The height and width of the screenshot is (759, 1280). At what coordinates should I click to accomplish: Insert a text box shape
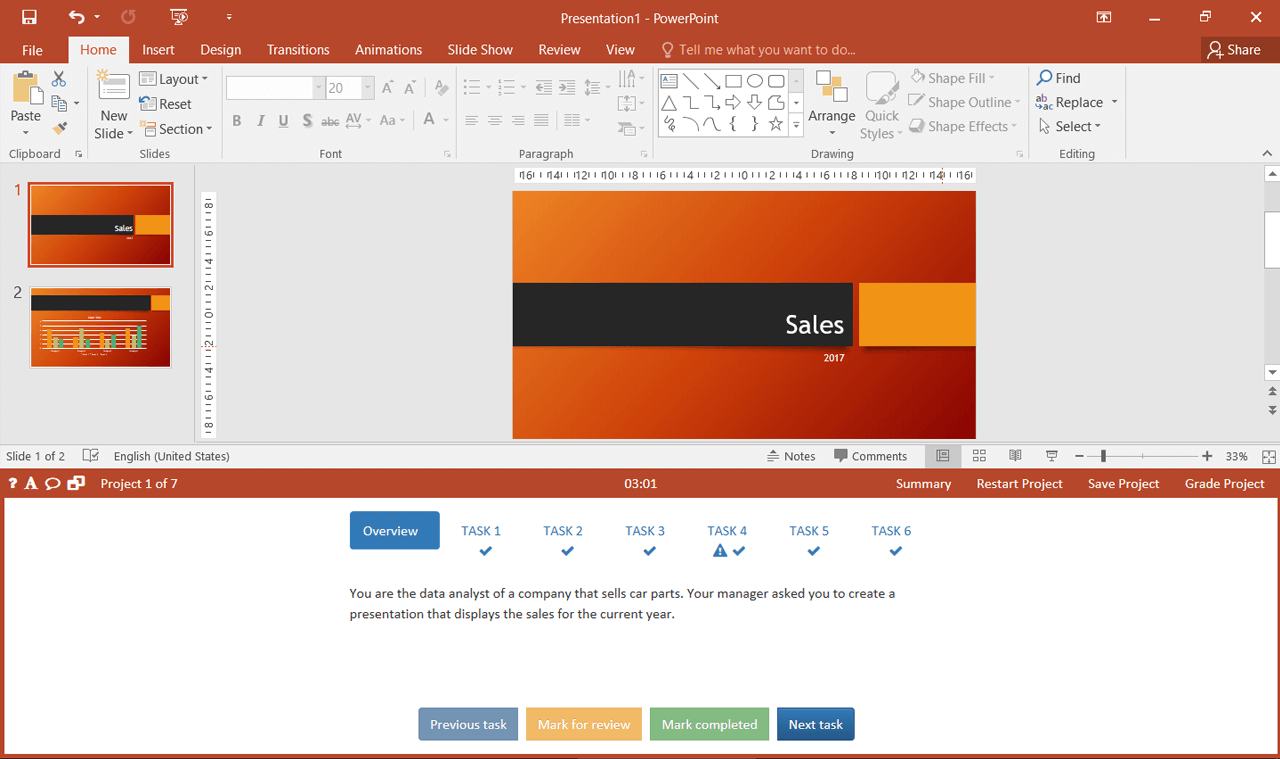[669, 81]
